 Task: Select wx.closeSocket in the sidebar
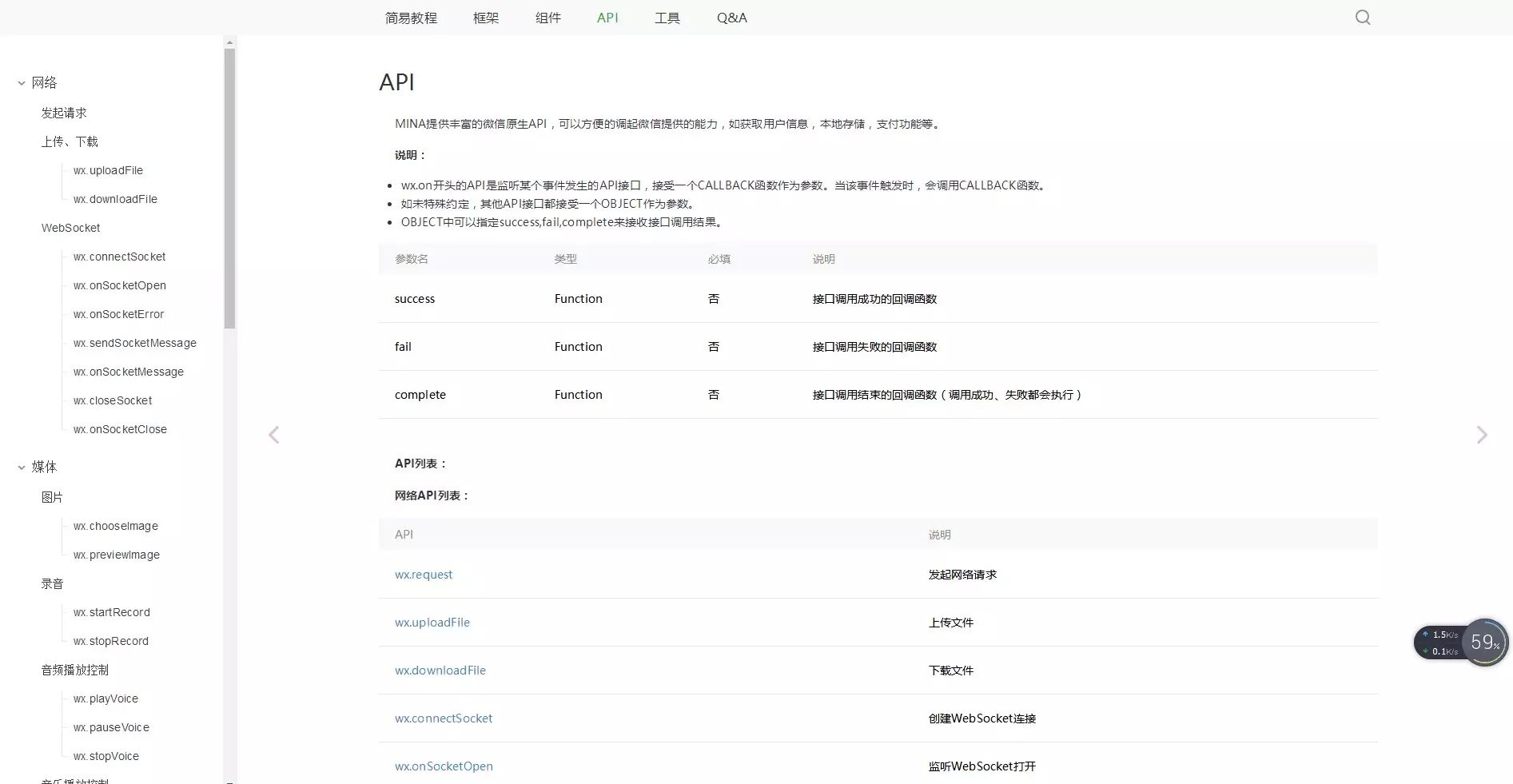point(112,400)
